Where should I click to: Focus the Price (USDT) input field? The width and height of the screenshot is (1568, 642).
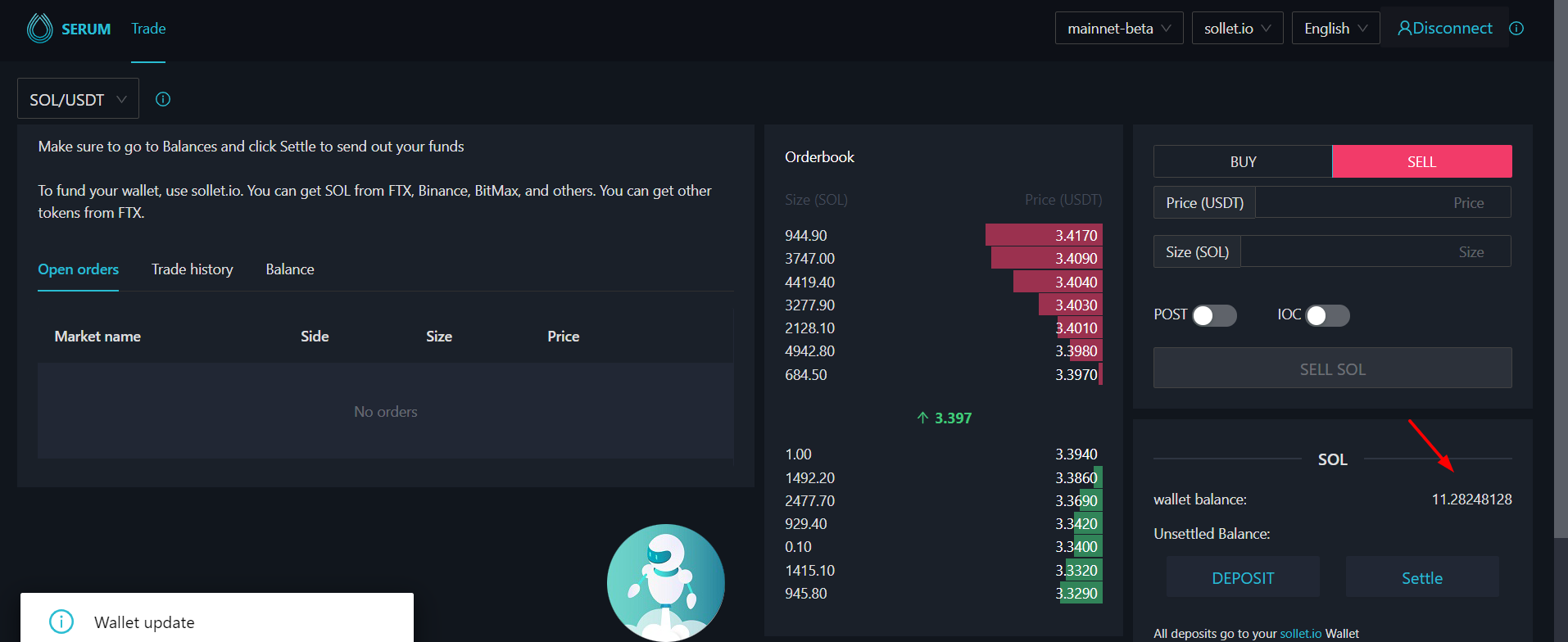click(1383, 202)
